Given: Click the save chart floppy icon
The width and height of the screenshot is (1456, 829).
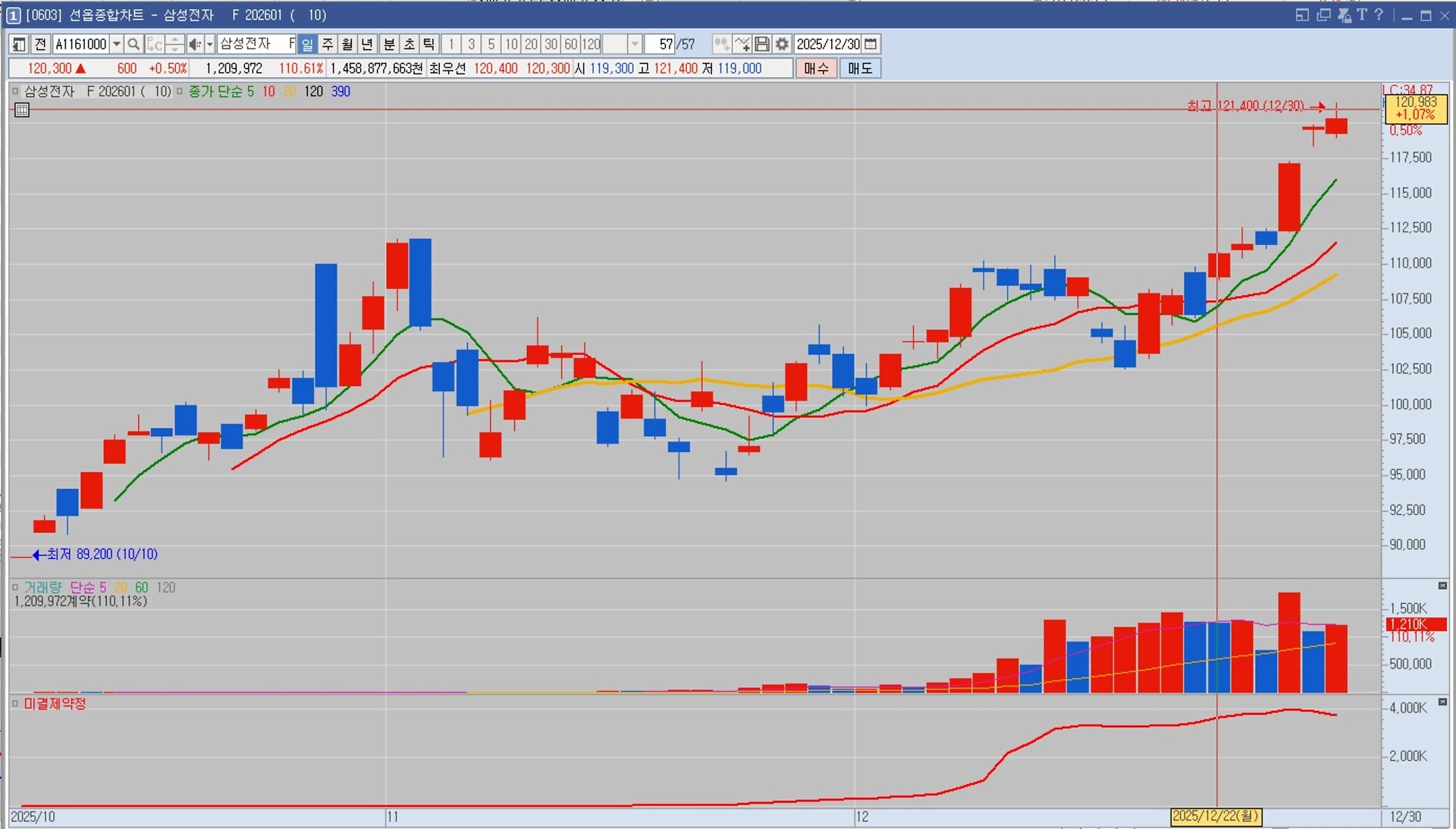Looking at the screenshot, I should pyautogui.click(x=762, y=44).
